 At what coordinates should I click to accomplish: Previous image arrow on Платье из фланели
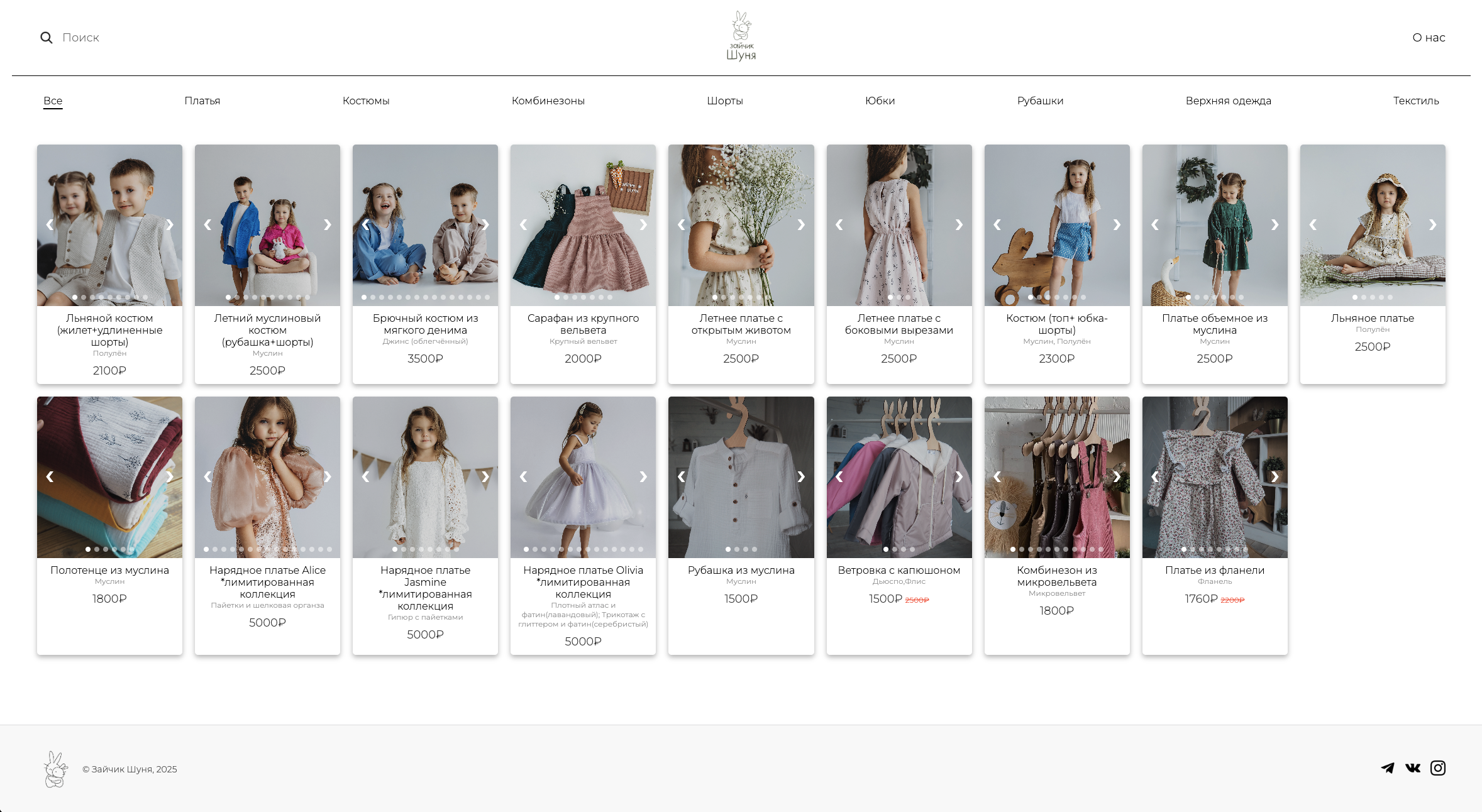[x=1154, y=476]
